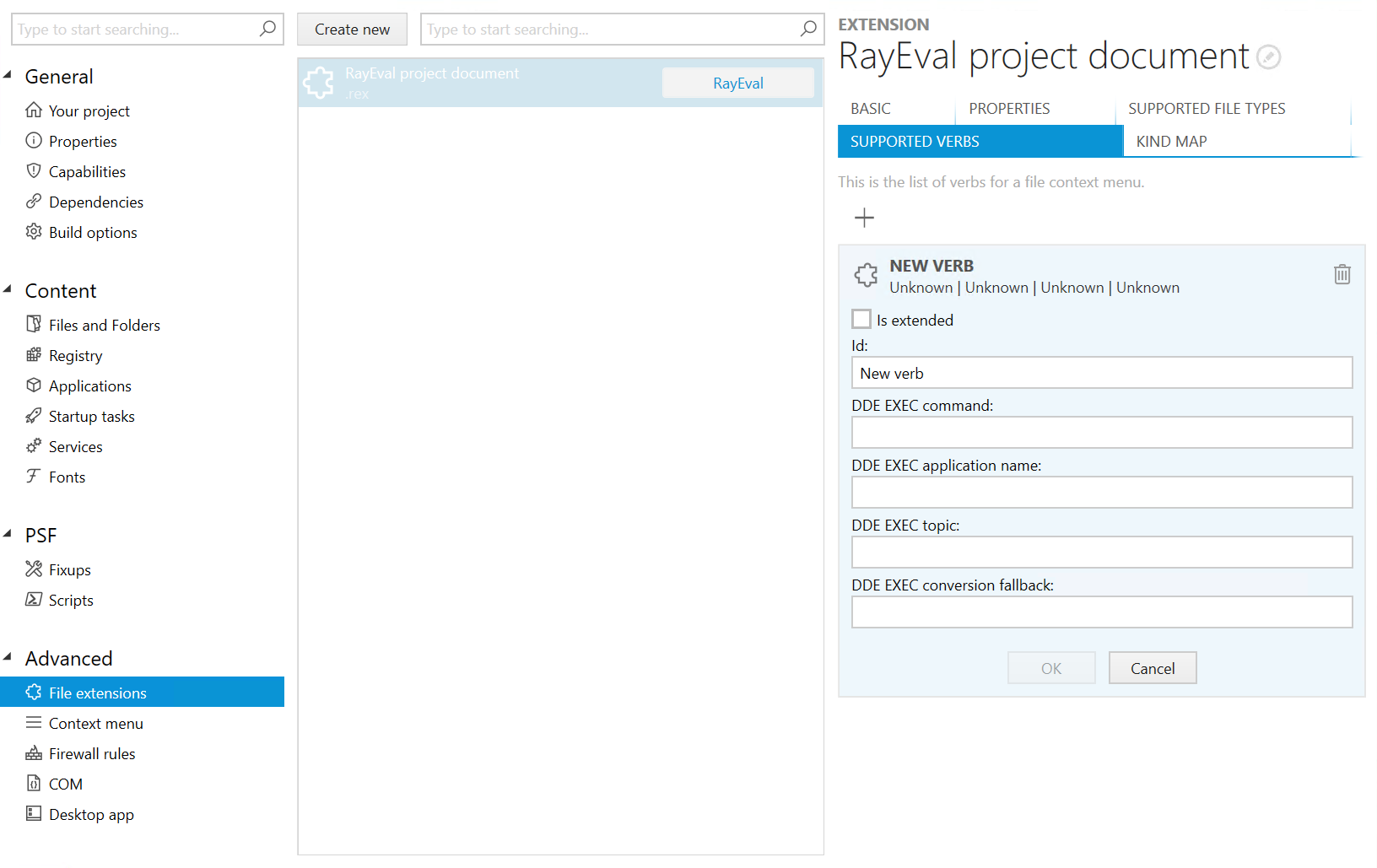Click the Applications icon under Content
1377x868 pixels.
coord(34,385)
